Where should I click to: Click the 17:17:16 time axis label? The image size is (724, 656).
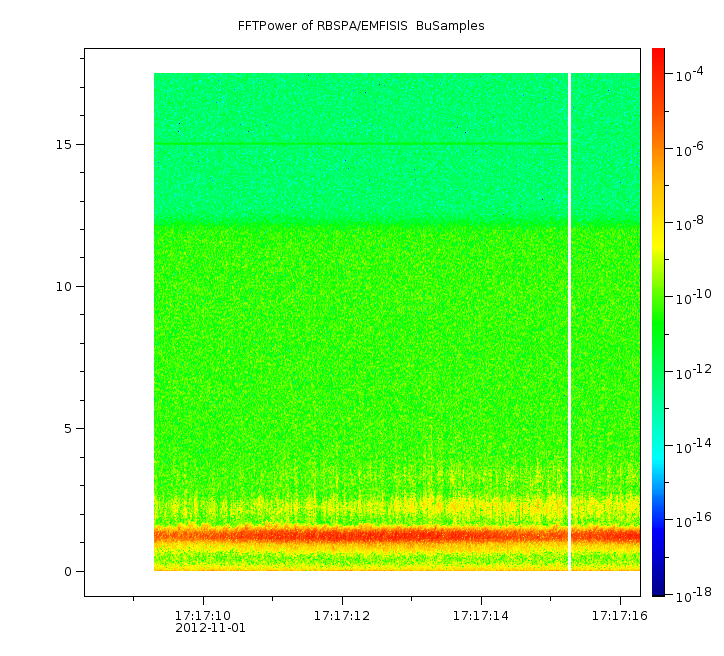(620, 616)
